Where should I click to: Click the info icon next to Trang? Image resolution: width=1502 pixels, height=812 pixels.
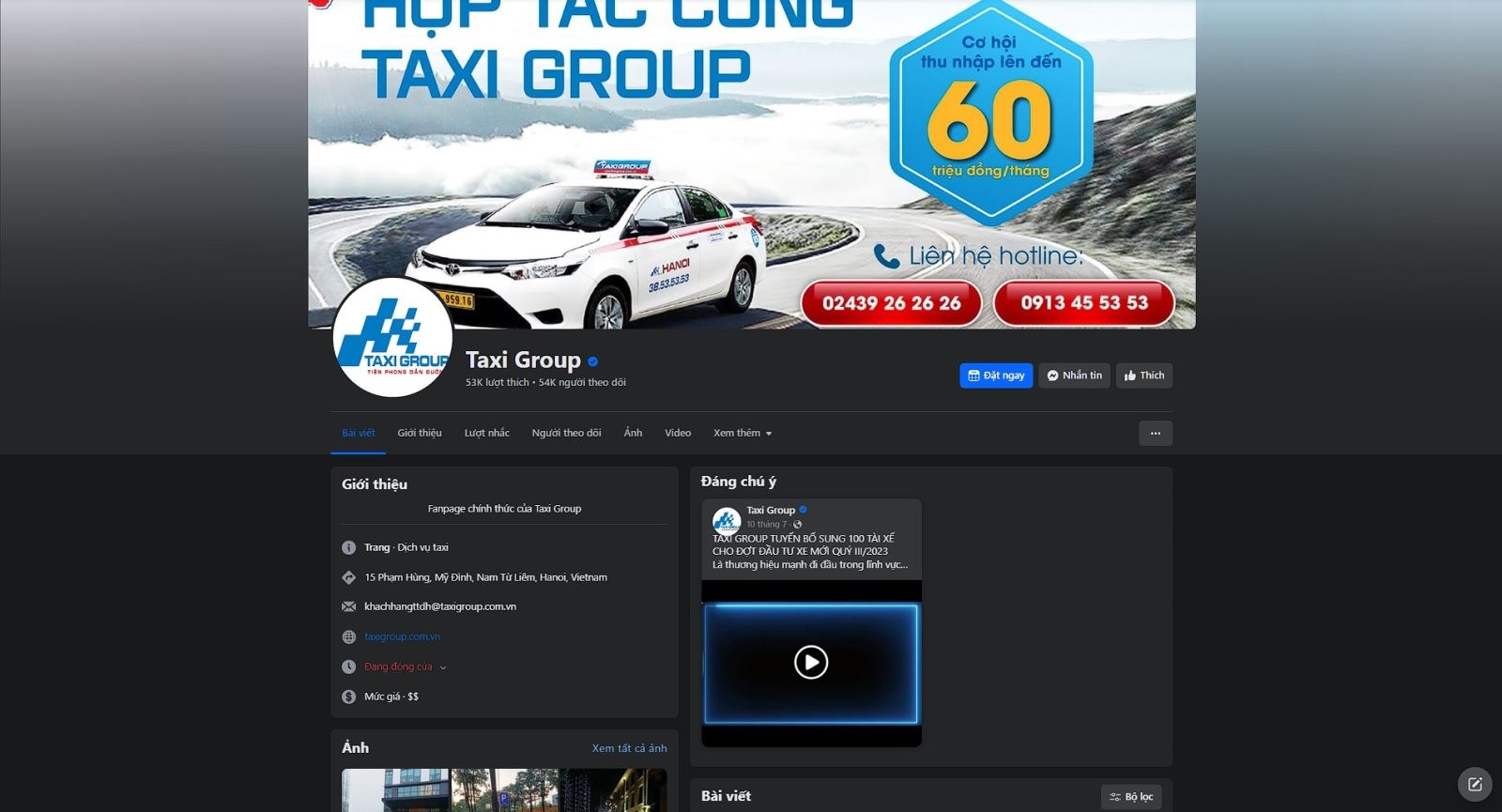tap(348, 547)
